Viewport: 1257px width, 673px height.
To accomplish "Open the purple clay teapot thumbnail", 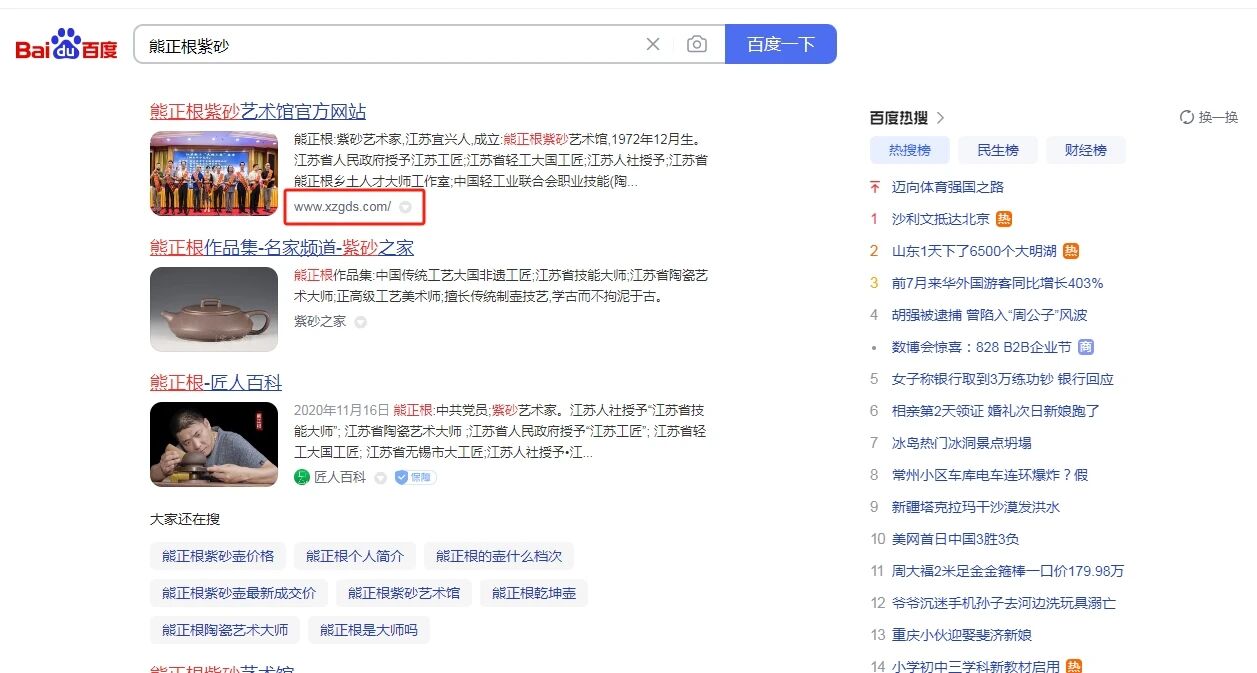I will point(214,309).
